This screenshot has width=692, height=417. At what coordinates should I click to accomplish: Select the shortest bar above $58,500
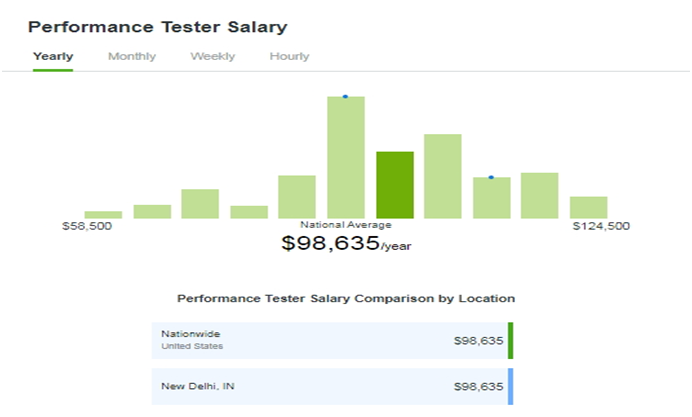click(x=103, y=215)
